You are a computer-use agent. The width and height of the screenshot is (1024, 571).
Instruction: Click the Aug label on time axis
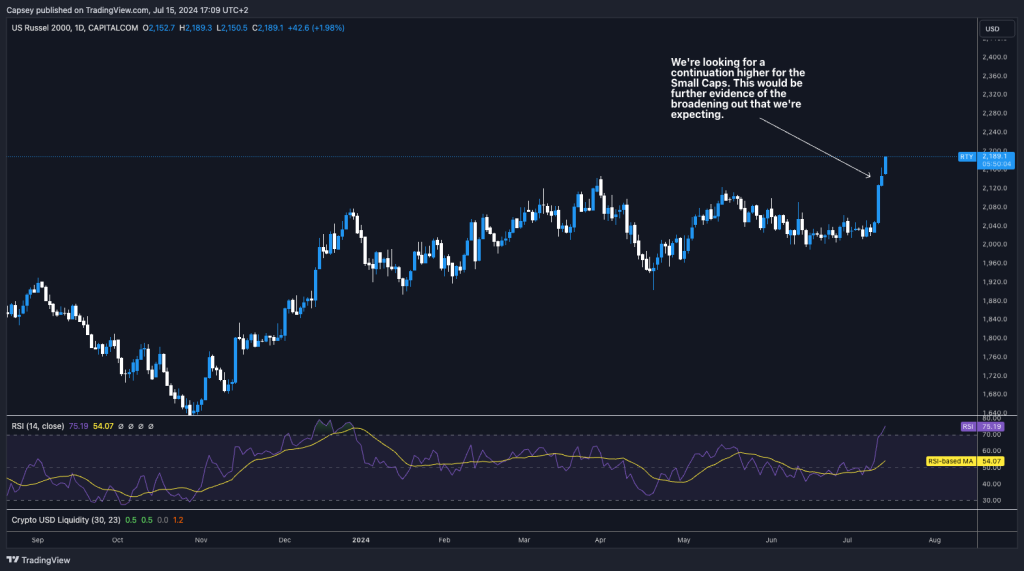[x=934, y=539]
